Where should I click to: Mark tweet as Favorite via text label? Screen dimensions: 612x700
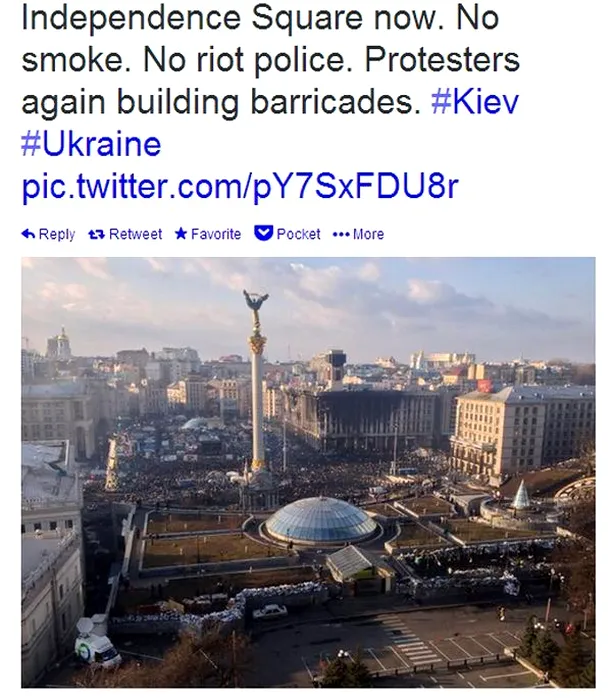(216, 234)
